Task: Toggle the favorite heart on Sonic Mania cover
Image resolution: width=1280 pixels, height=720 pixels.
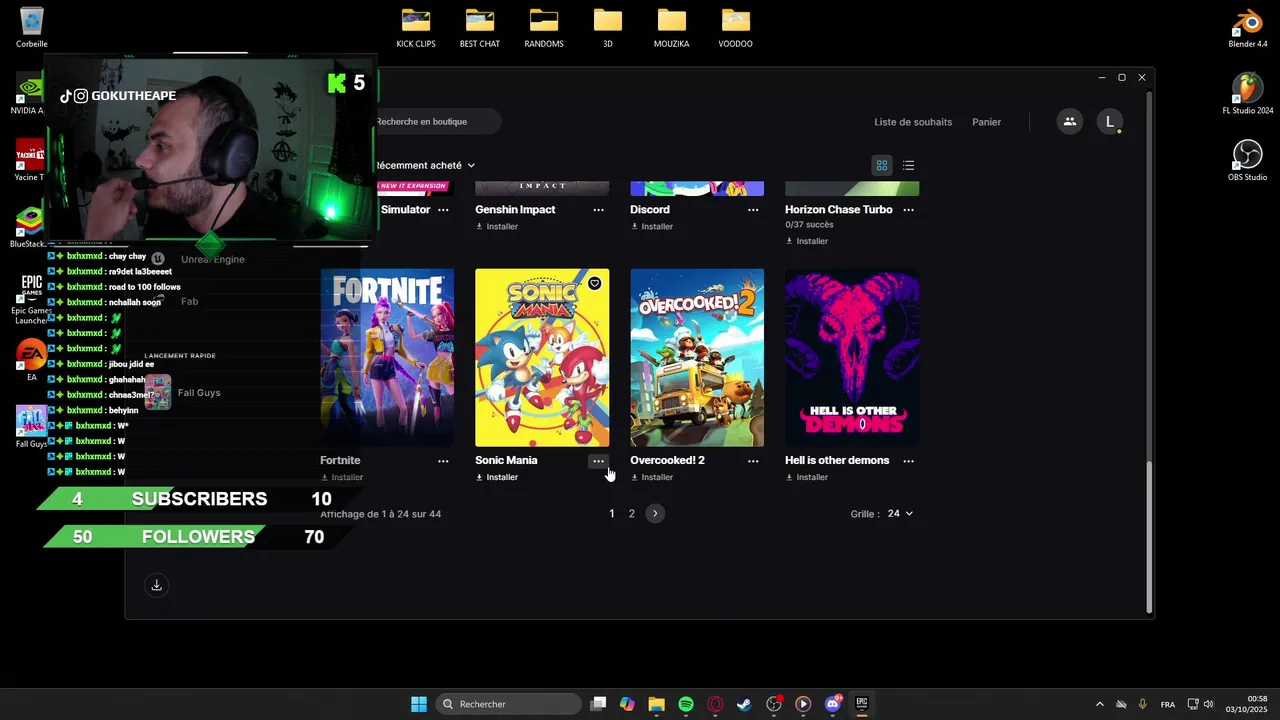Action: coord(594,284)
